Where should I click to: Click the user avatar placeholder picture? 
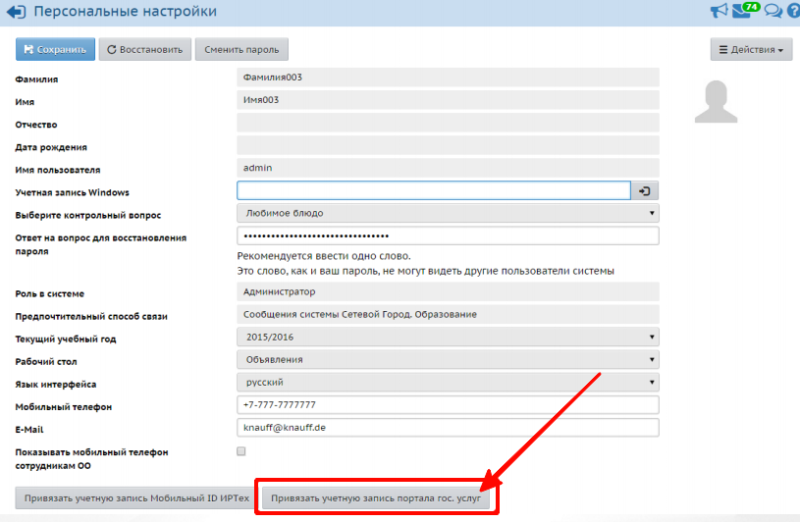[716, 102]
